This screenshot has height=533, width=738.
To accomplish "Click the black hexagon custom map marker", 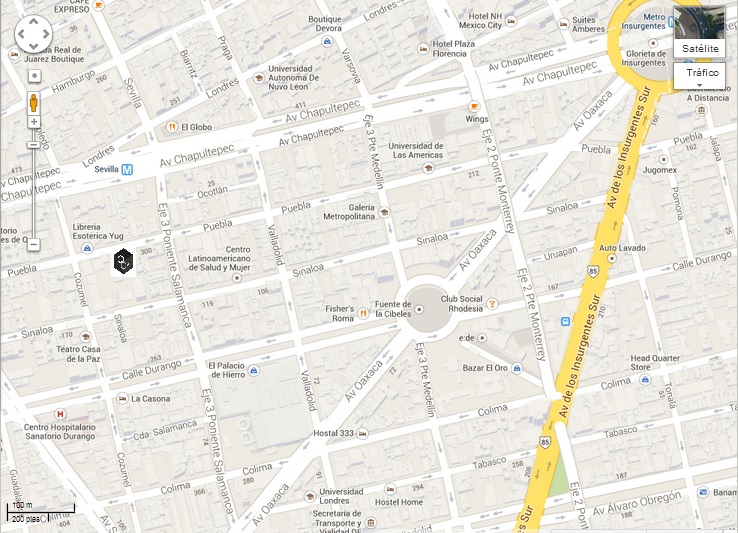I will click(x=123, y=262).
